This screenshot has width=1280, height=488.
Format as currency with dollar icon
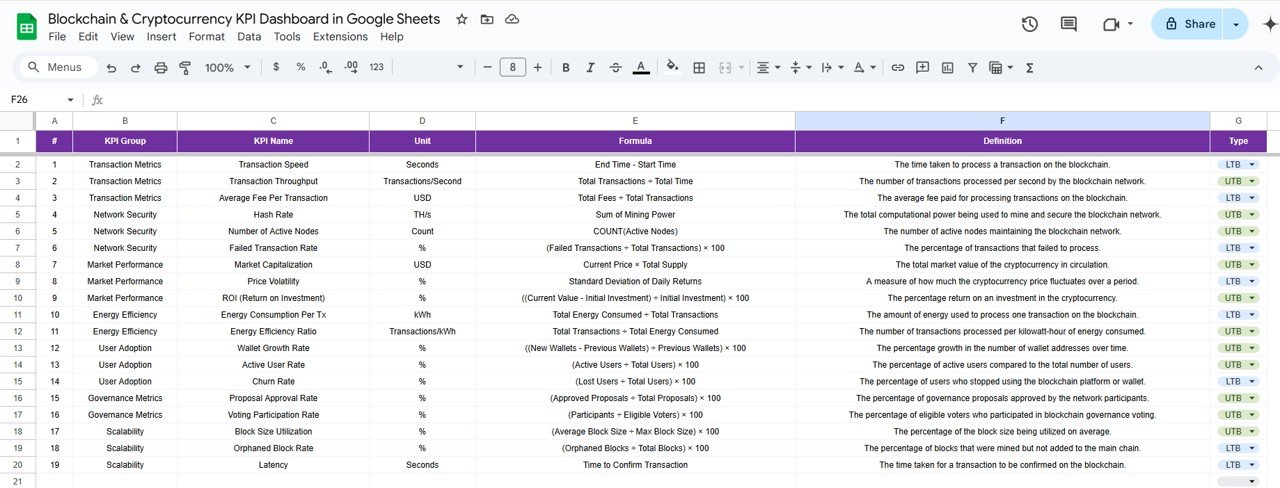click(x=276, y=67)
